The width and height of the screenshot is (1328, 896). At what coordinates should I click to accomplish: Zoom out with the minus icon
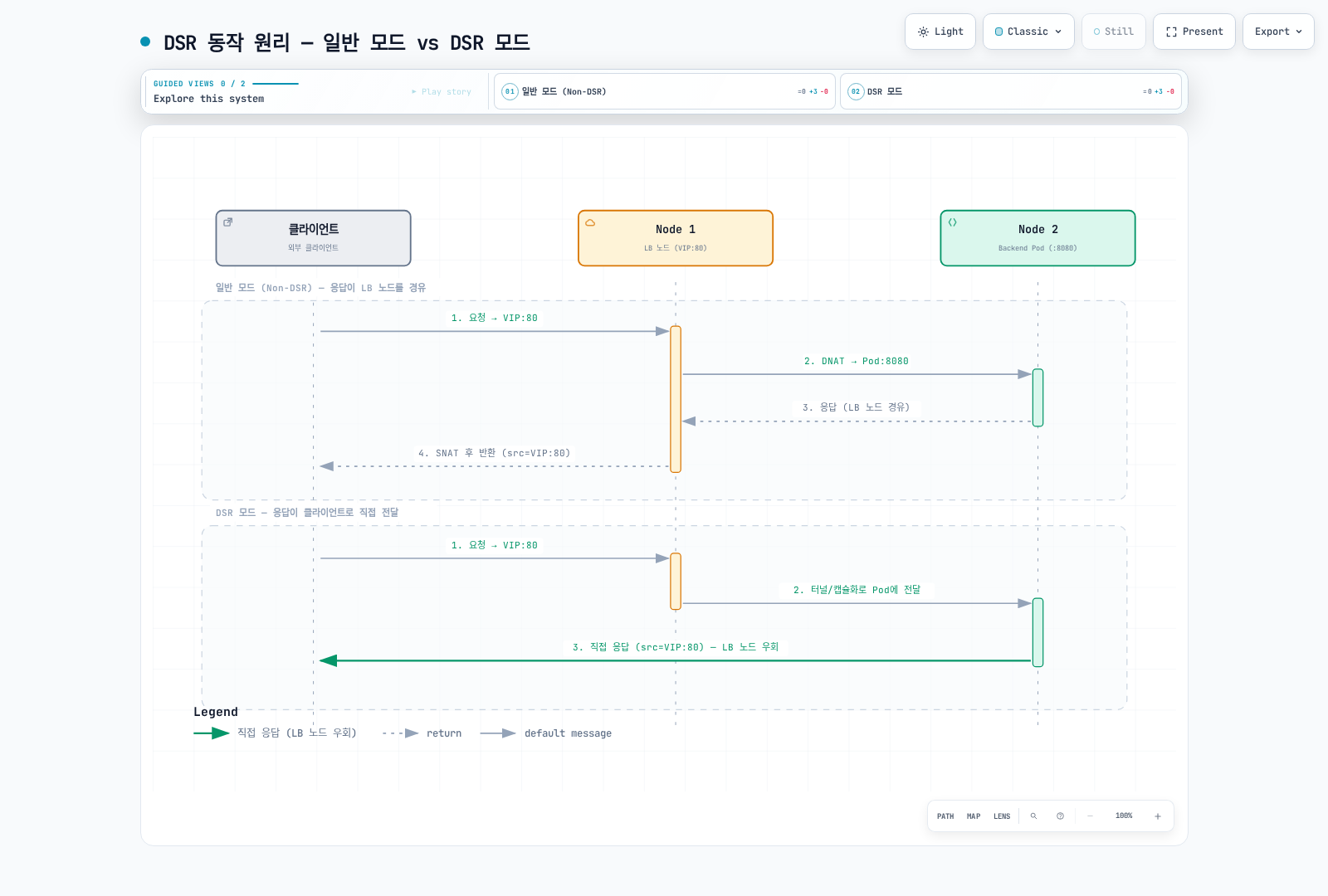(1090, 816)
